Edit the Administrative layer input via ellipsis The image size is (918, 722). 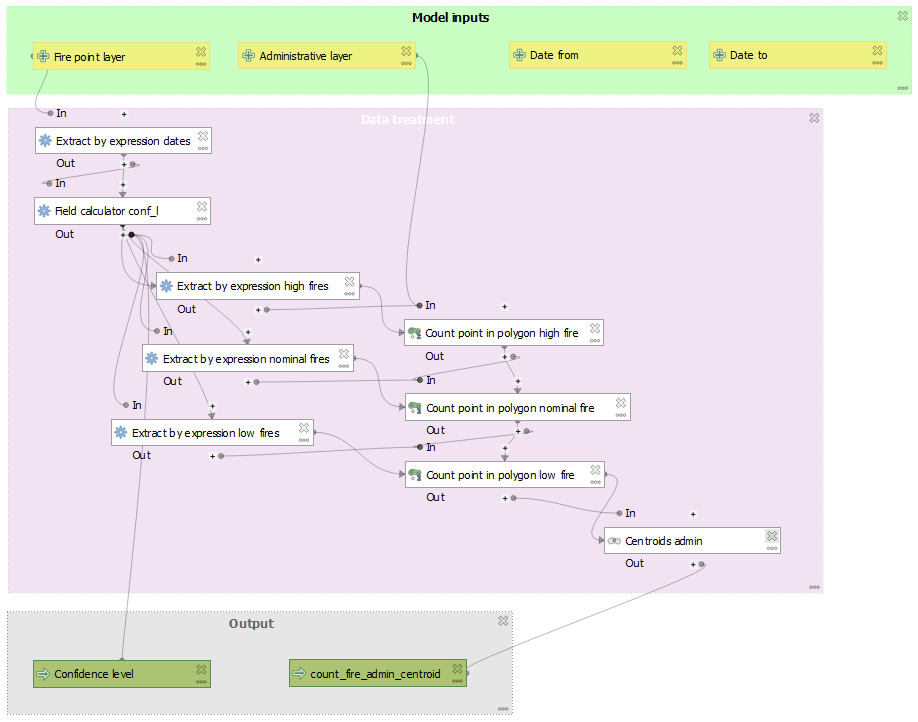pos(406,63)
